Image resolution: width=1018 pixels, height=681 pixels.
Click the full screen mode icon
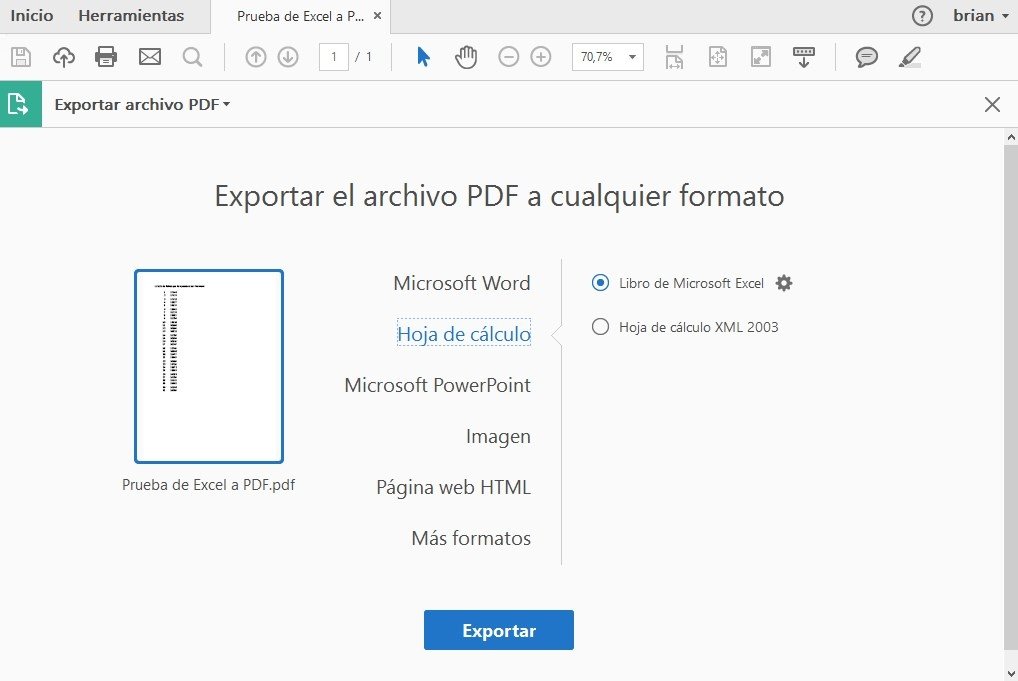pyautogui.click(x=761, y=57)
